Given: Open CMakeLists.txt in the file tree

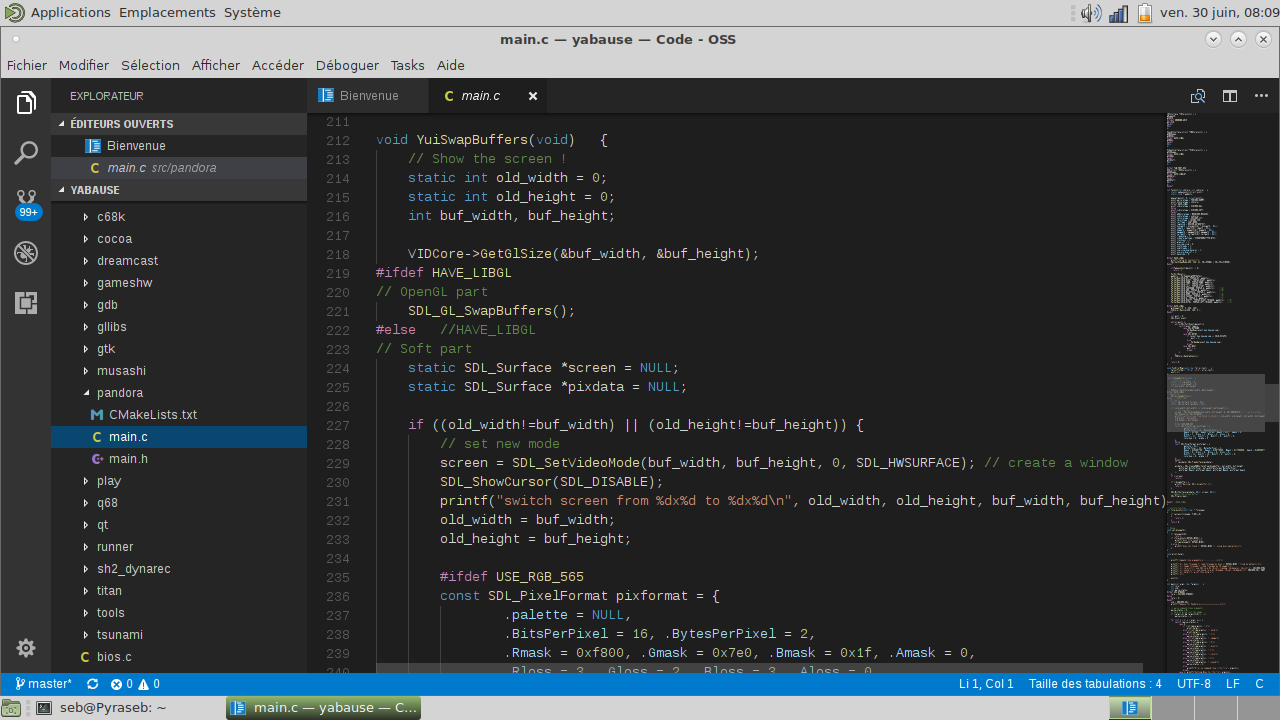Looking at the screenshot, I should pyautogui.click(x=152, y=415).
